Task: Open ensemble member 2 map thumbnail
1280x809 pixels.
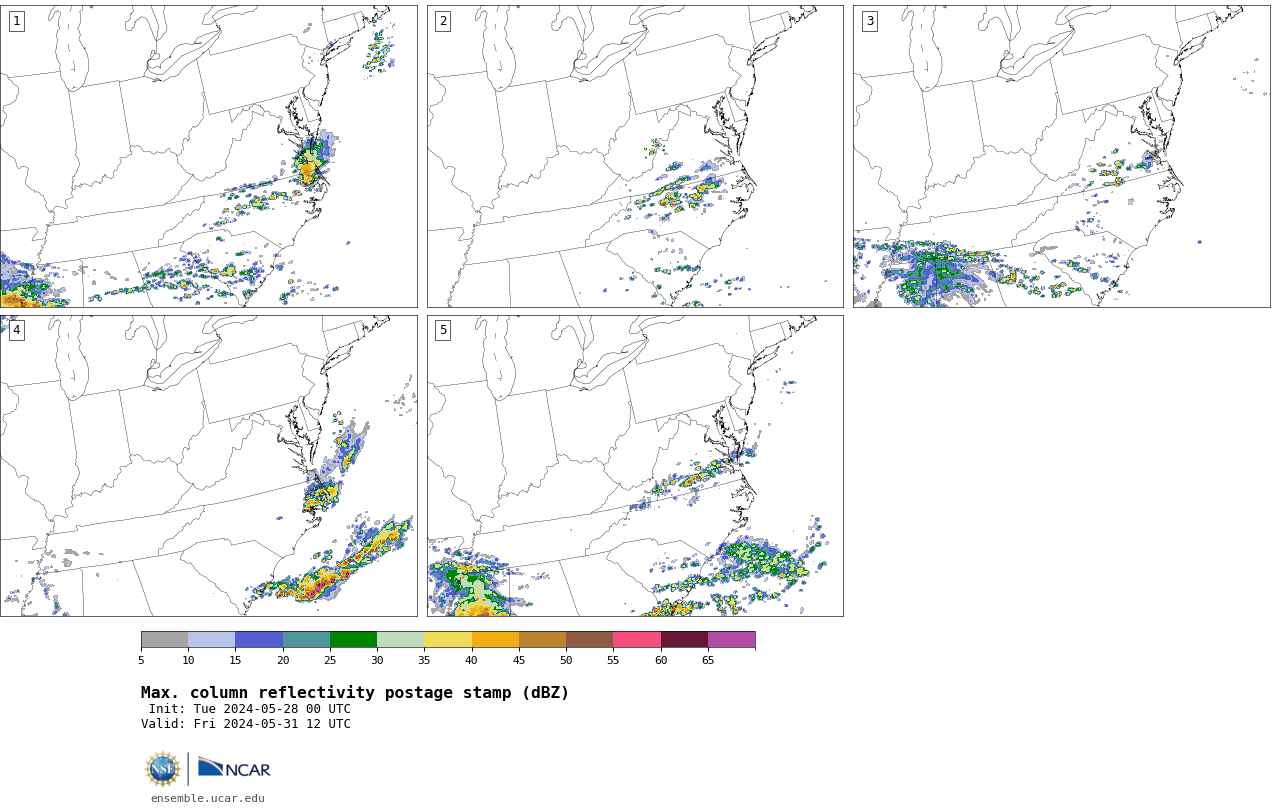Action: pyautogui.click(x=635, y=156)
